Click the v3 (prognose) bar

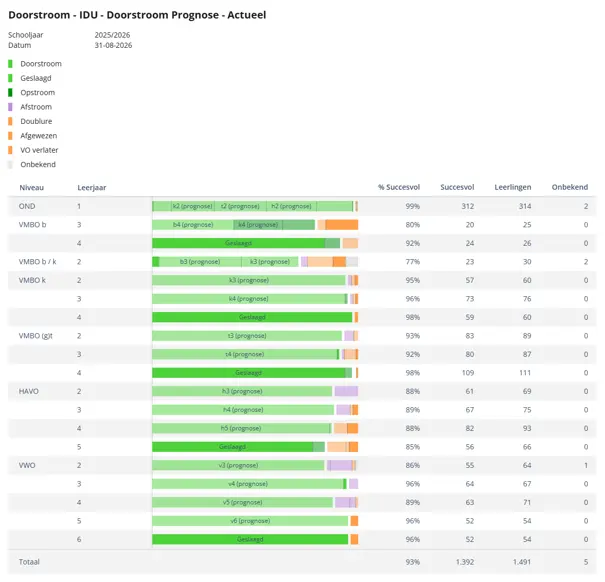pos(238,465)
